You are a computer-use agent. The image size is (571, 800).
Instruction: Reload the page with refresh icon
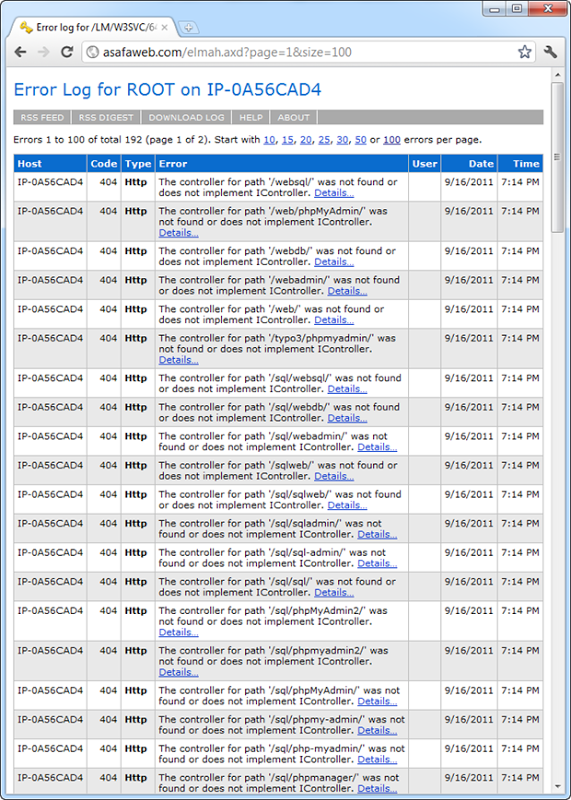(x=66, y=52)
